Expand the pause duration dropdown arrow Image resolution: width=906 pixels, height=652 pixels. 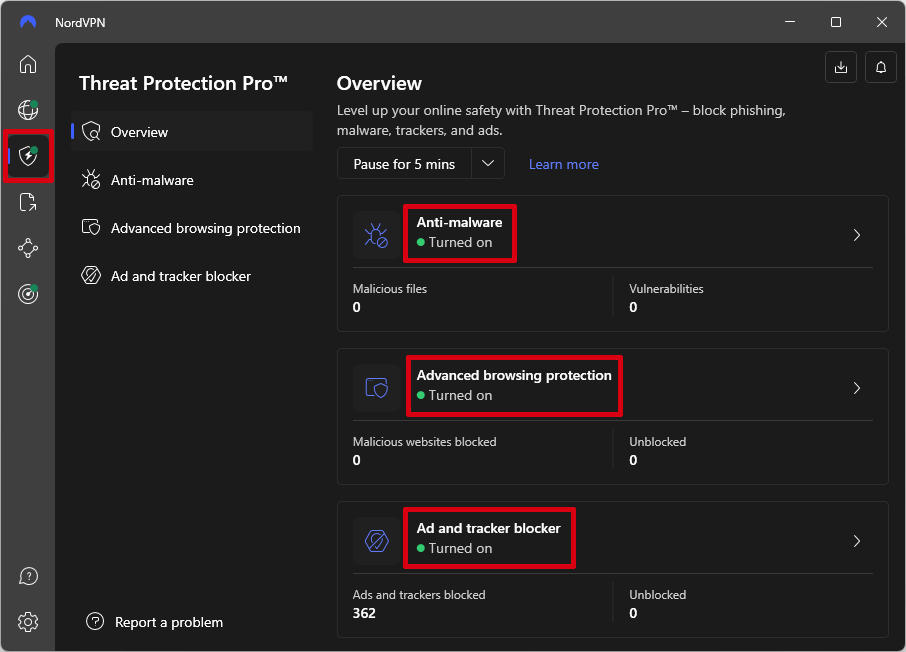488,164
